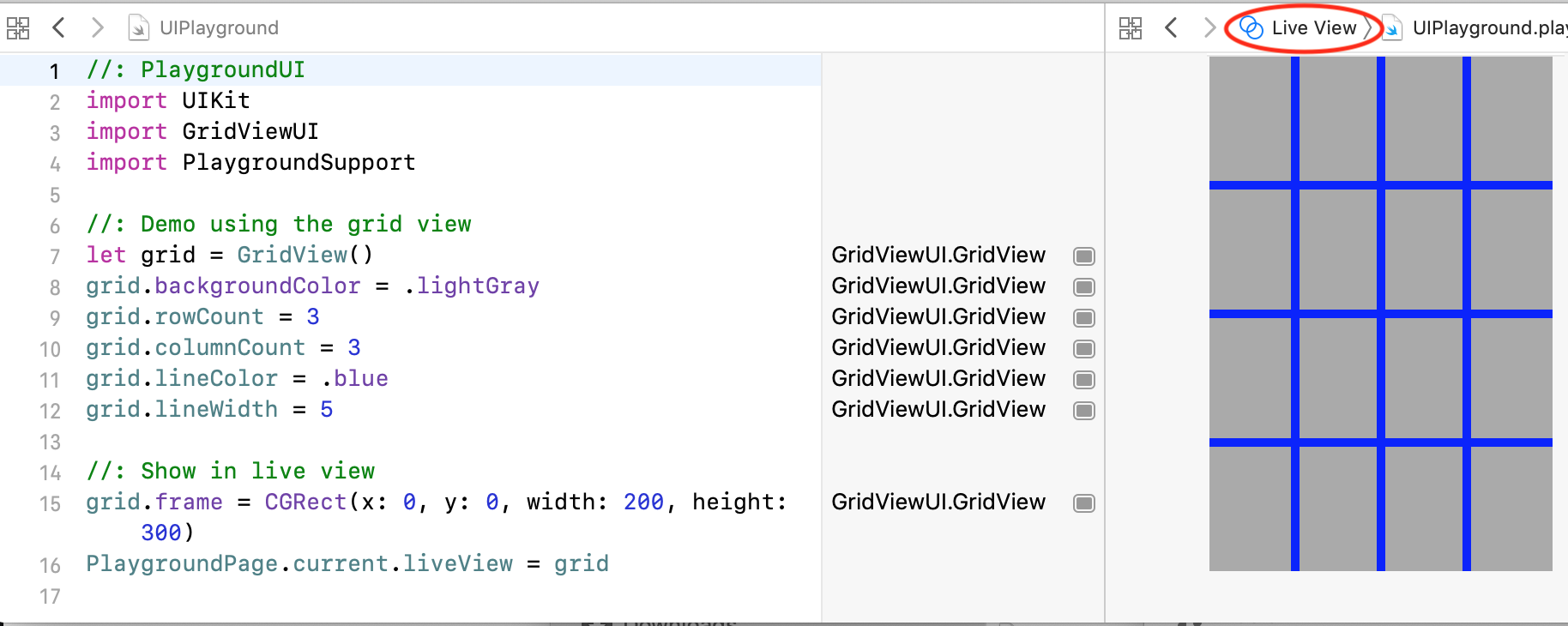Show inline result for grid.frame line

[1084, 503]
